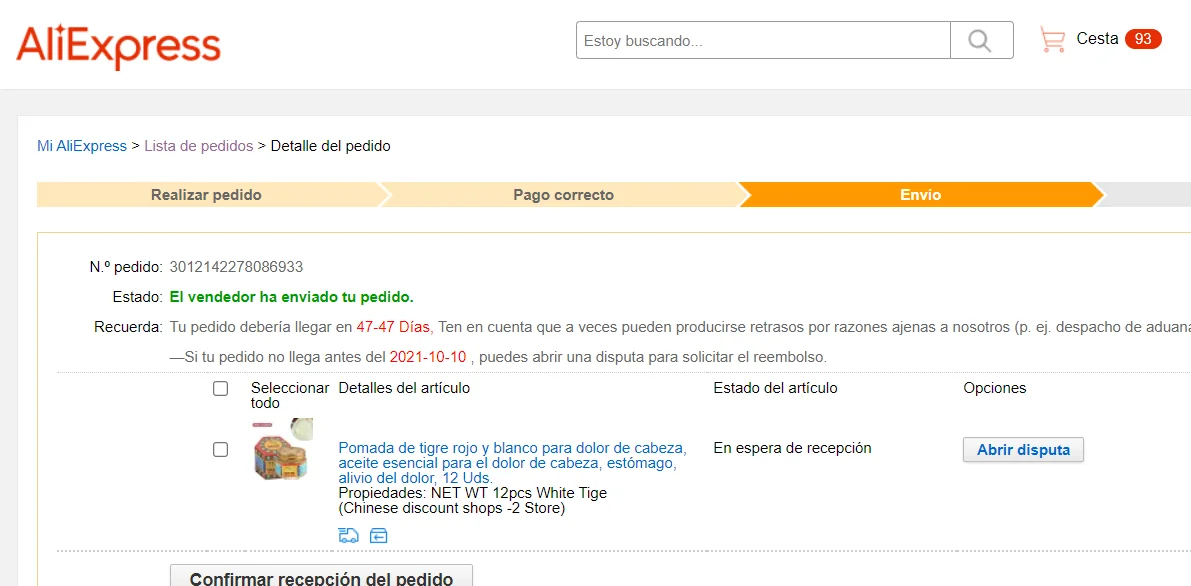The image size is (1191, 586).
Task: Click the status text El vendedor ha enviado
Action: point(292,296)
